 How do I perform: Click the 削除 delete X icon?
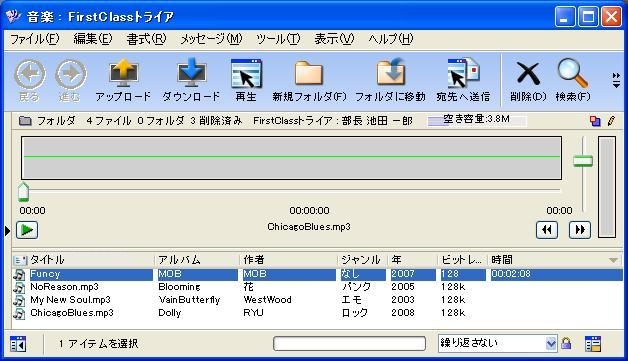tap(528, 74)
